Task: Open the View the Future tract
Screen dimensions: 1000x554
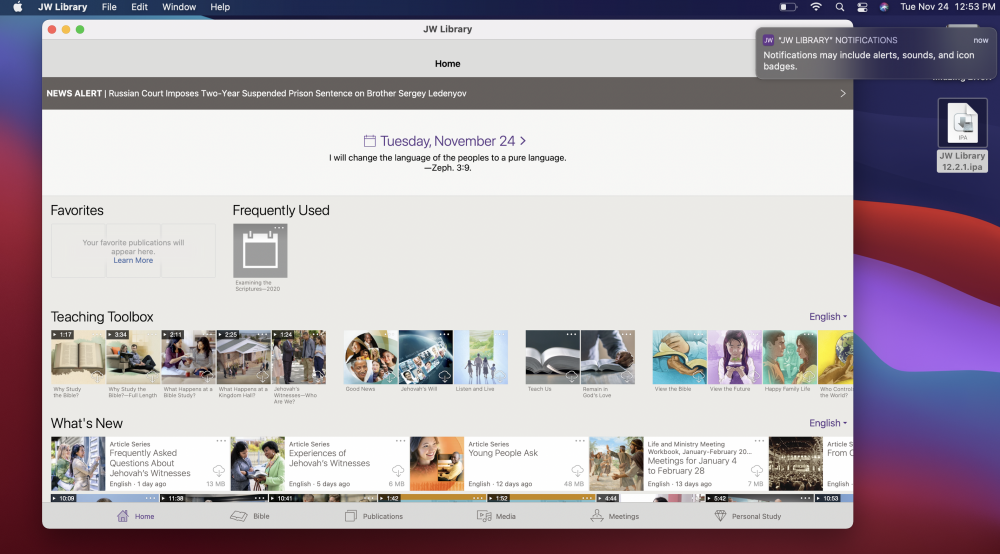Action: click(735, 357)
